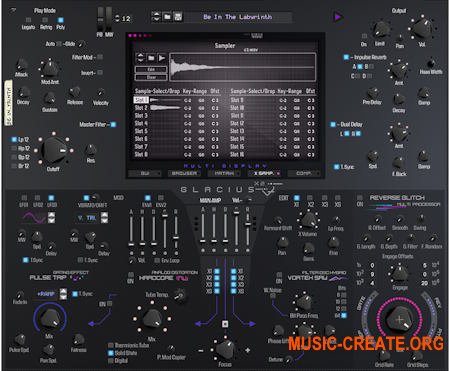Enable Retrig play mode
This screenshot has height=371, width=450.
tap(45, 20)
